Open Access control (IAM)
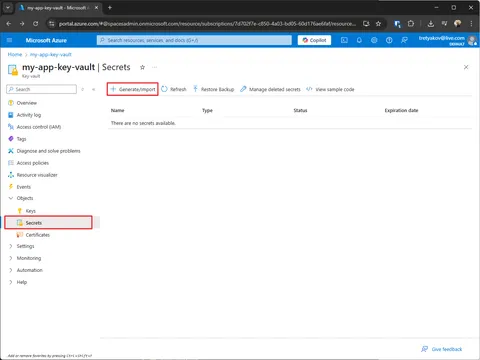The image size is (480, 360). point(34,127)
